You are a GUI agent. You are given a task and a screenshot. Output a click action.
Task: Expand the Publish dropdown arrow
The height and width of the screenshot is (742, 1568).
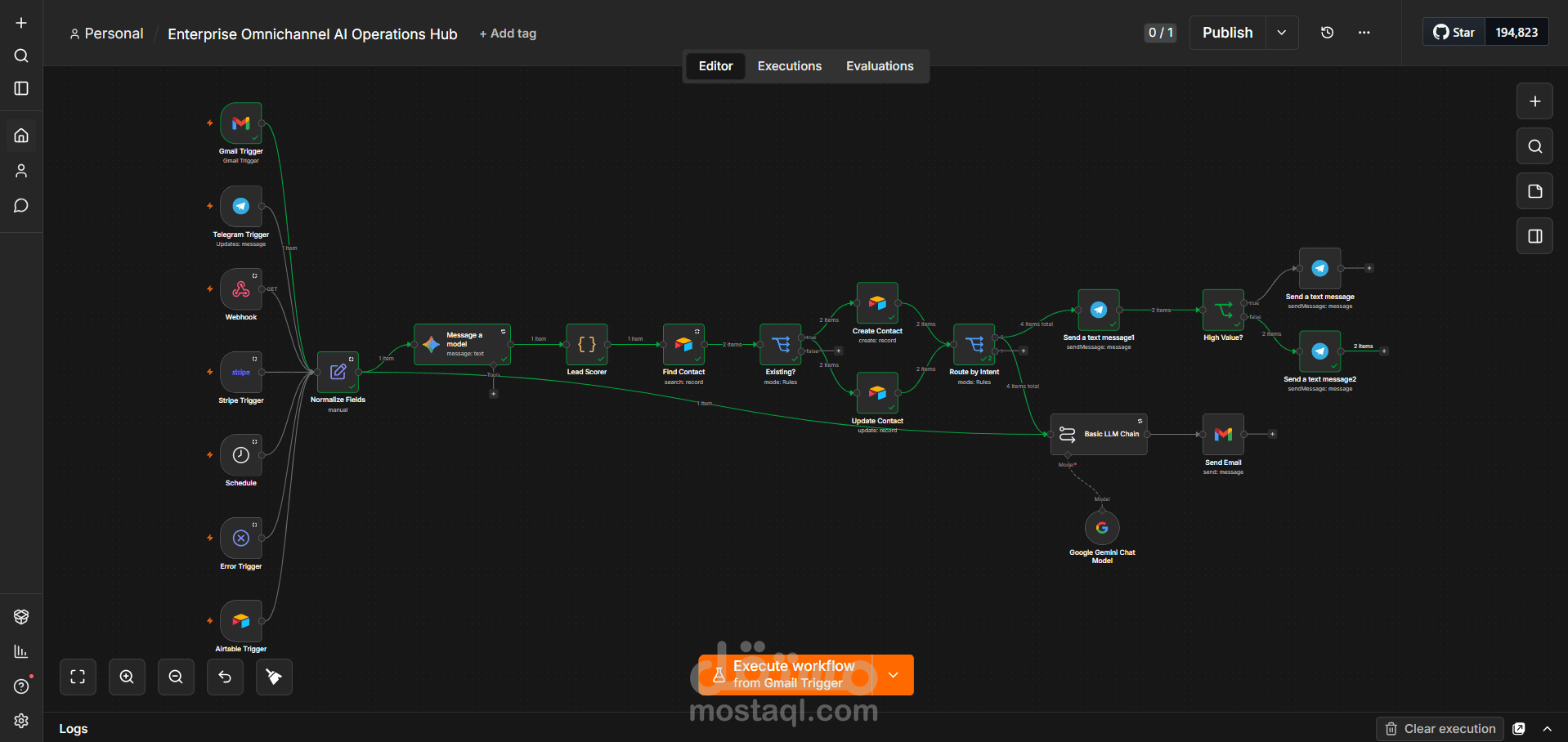coord(1282,33)
